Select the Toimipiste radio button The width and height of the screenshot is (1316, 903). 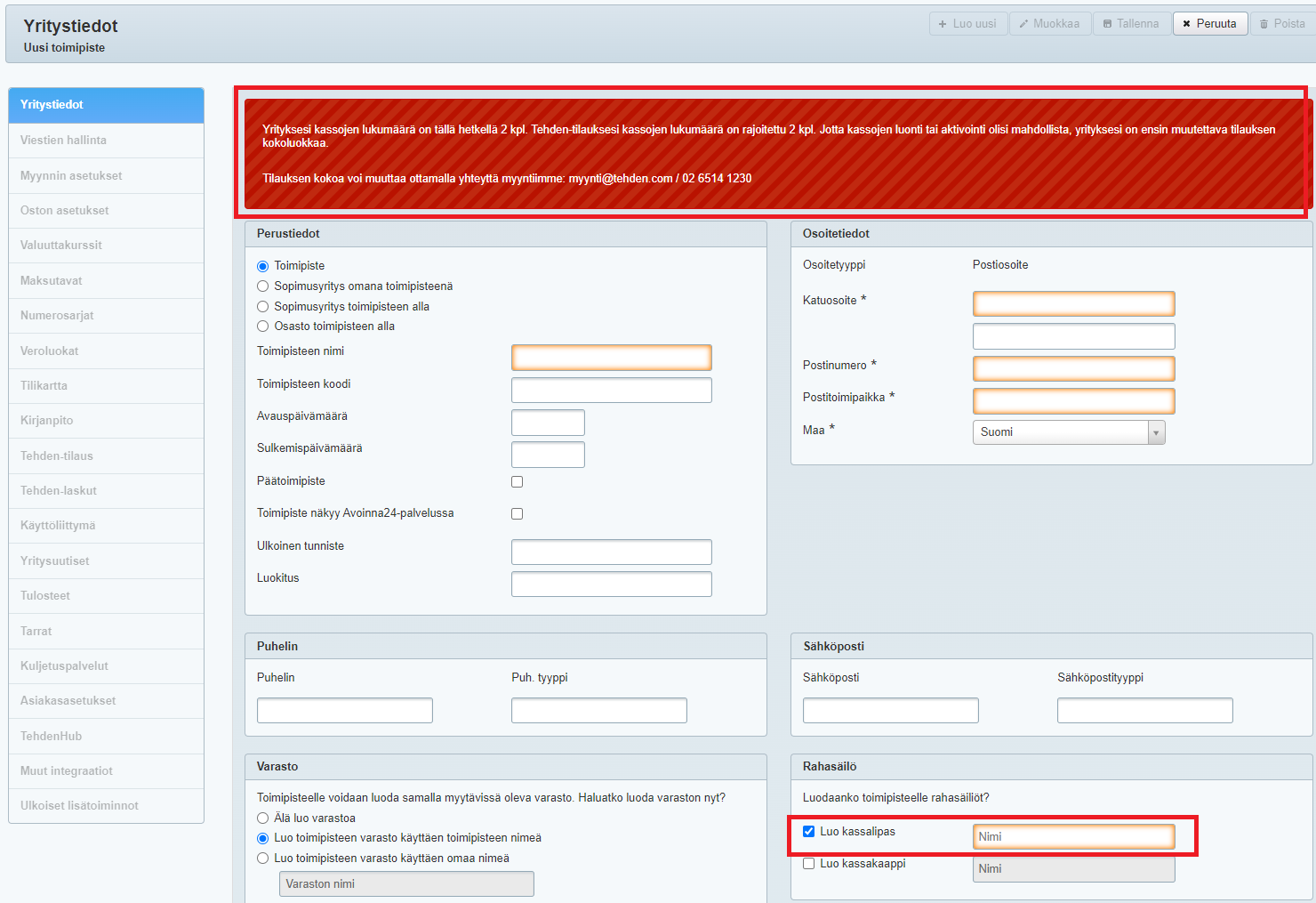click(x=263, y=266)
